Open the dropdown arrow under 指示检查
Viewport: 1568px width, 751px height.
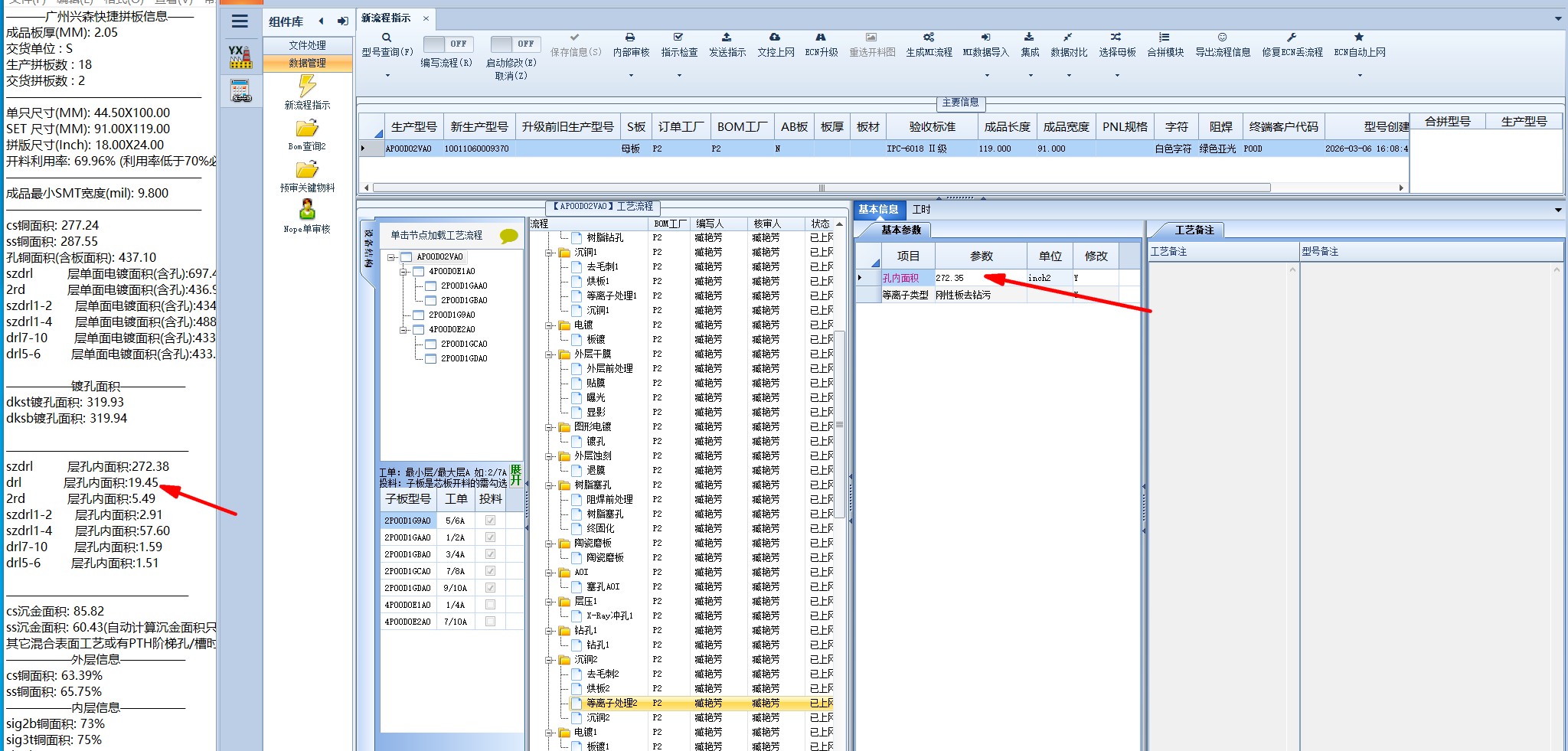pos(679,75)
